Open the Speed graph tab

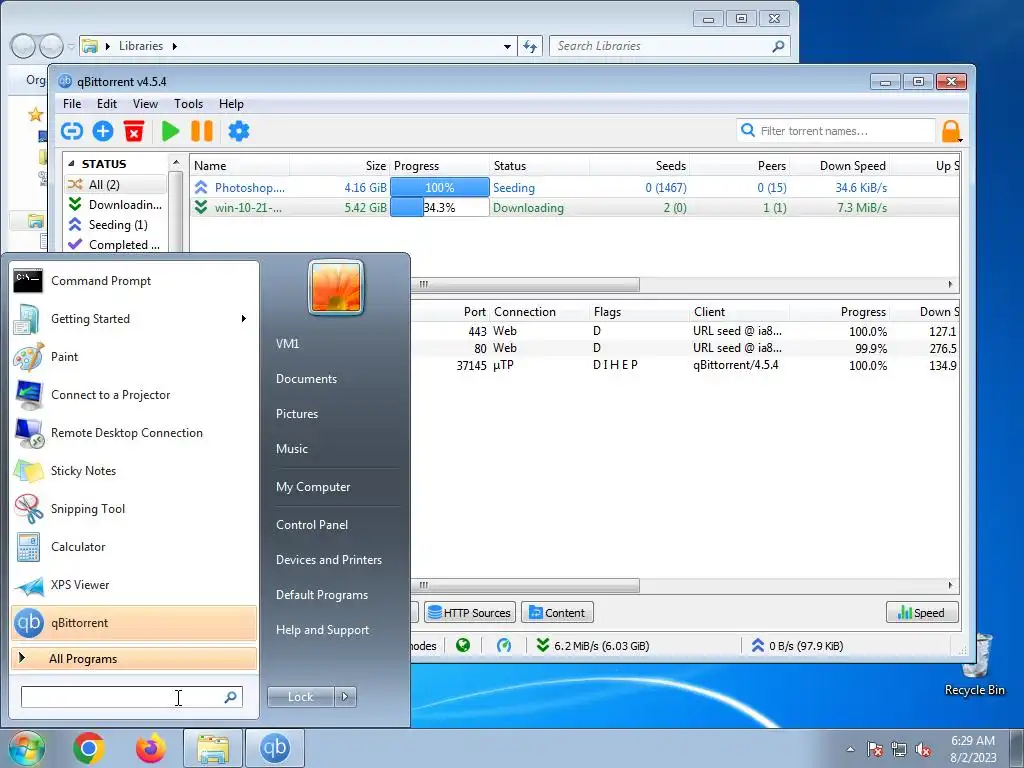[x=922, y=613]
